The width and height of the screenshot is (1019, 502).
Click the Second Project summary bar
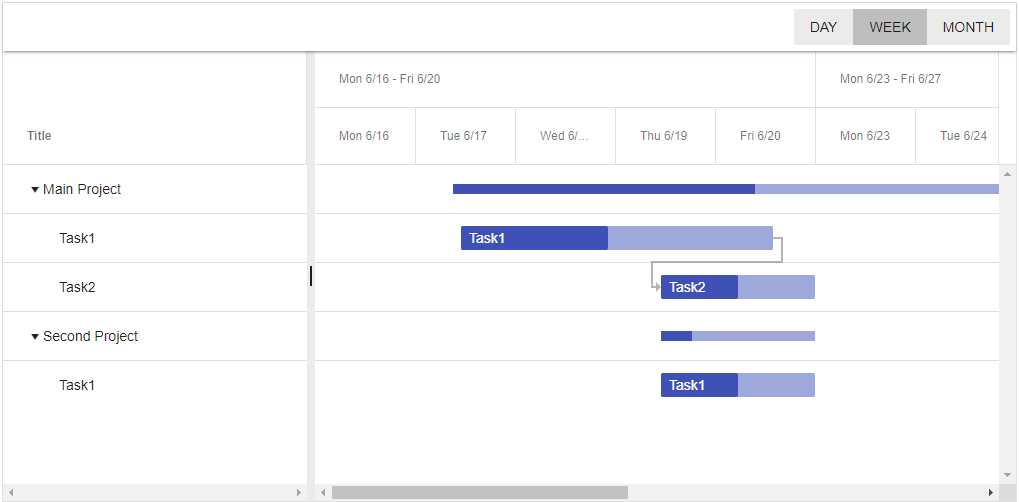(x=738, y=336)
